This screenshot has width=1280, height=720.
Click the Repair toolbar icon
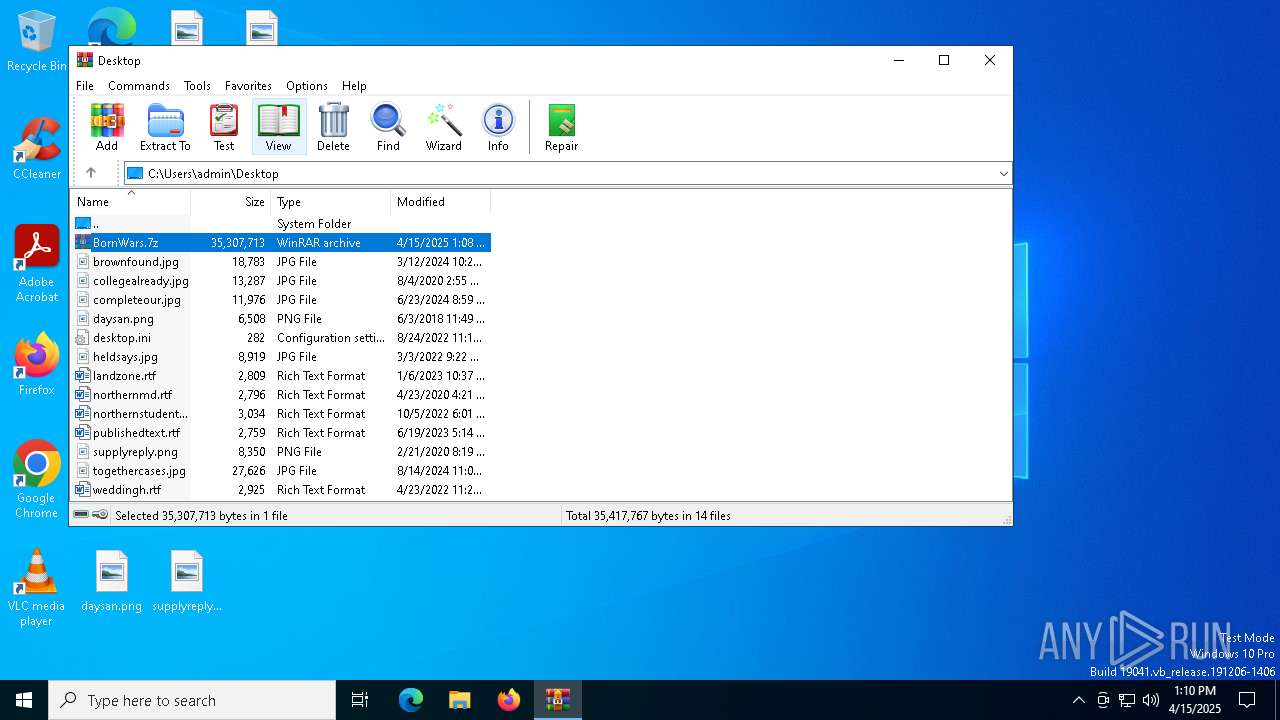561,127
